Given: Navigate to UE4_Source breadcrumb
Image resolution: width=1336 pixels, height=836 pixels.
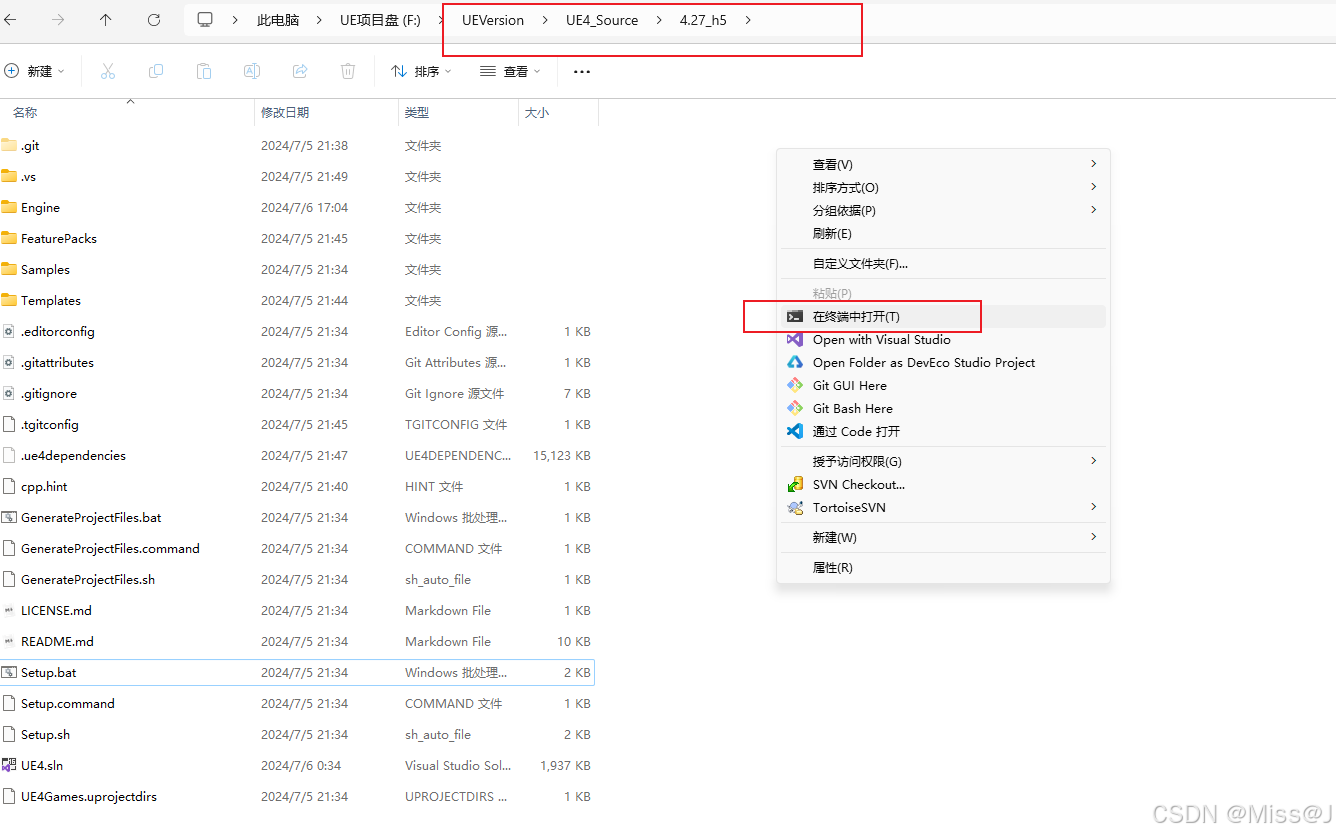Looking at the screenshot, I should point(602,20).
